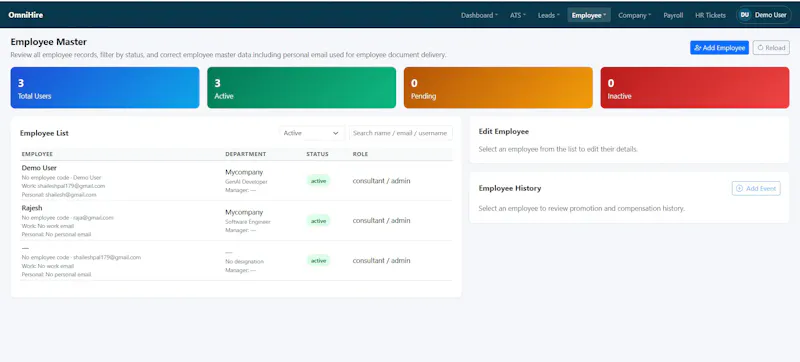Select the Rajesh employee row

pyautogui.click(x=236, y=221)
